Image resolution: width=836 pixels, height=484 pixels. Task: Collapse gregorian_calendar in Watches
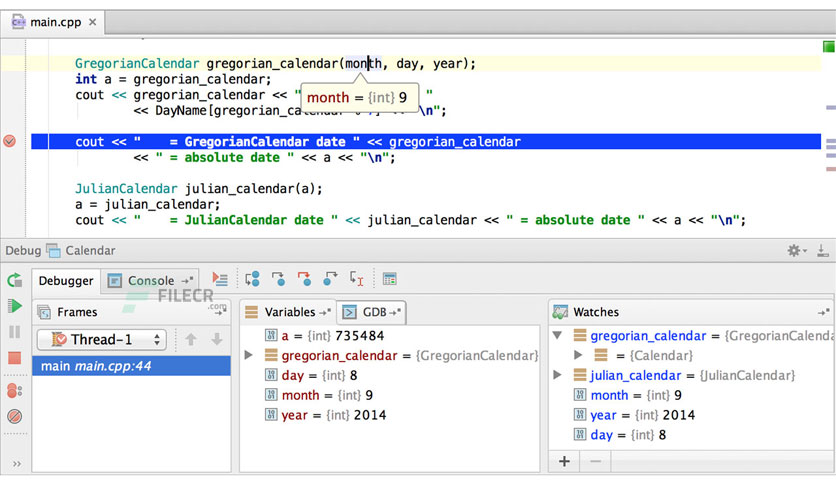[558, 335]
